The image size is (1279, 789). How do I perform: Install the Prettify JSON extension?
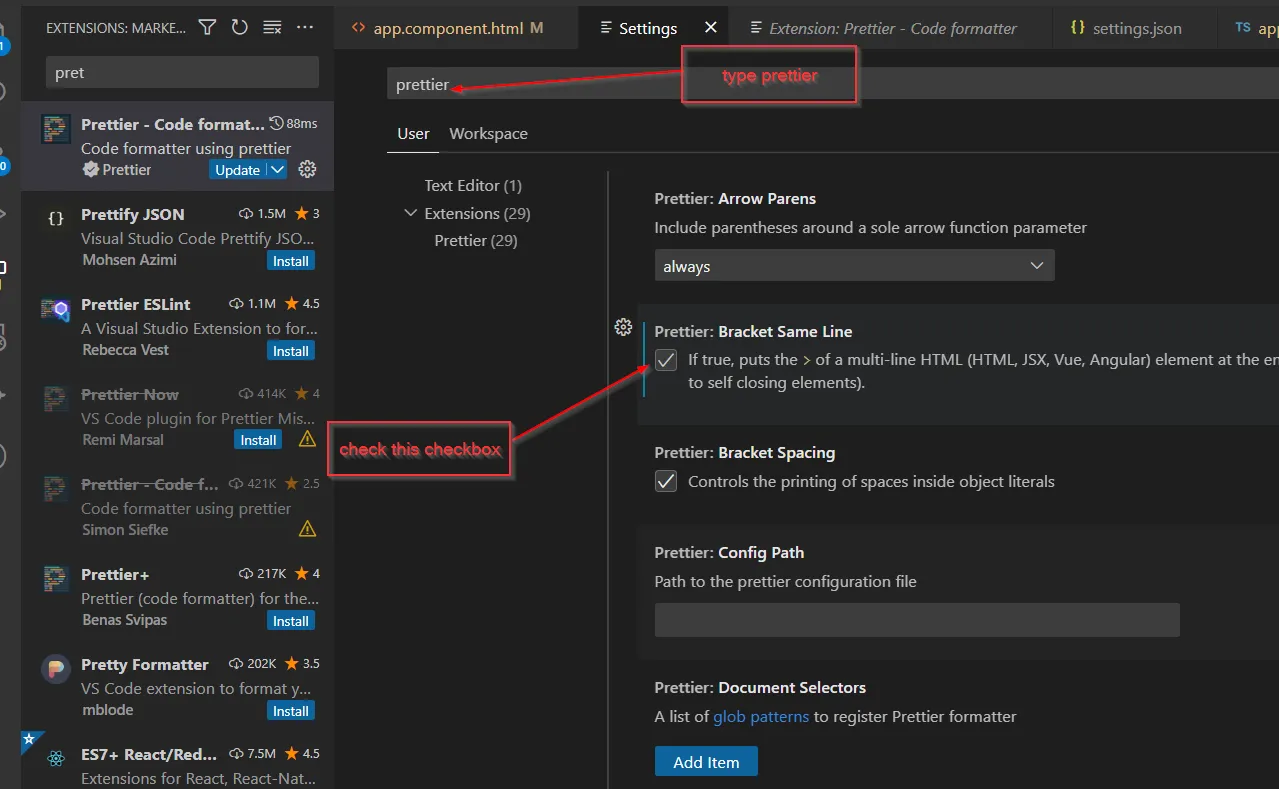[291, 261]
